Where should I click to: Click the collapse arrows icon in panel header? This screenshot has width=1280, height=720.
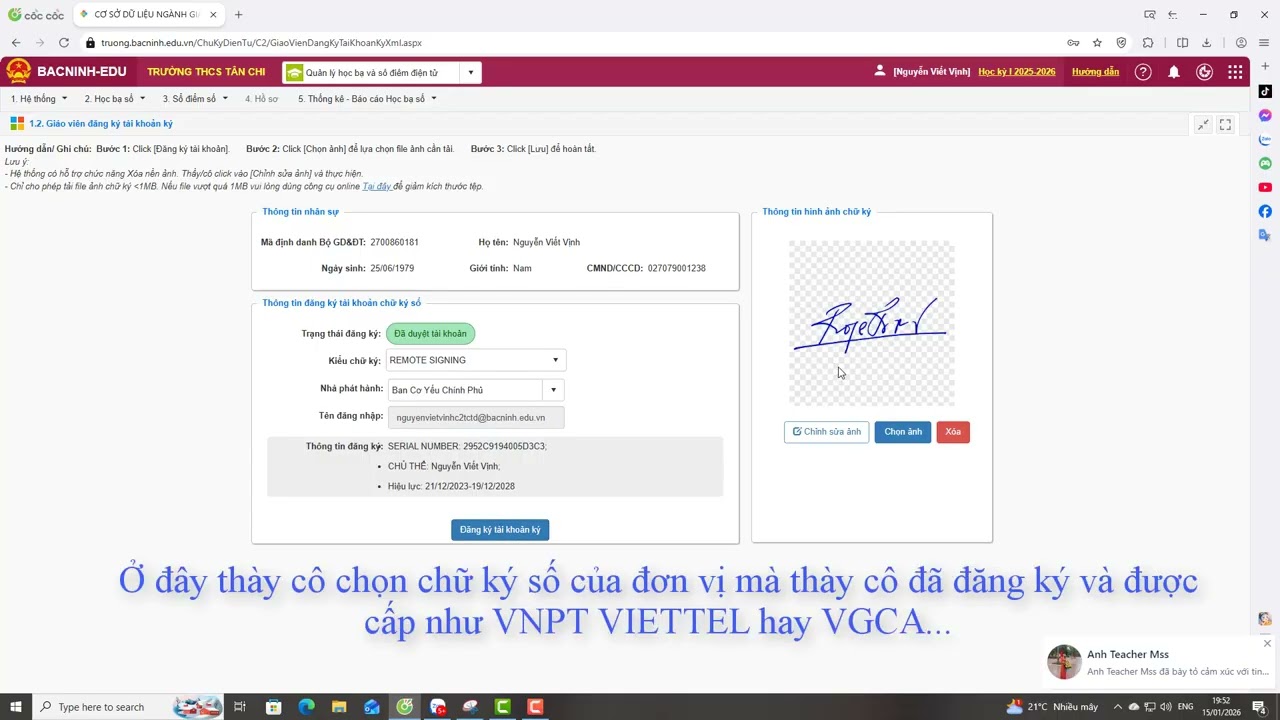coord(1203,124)
